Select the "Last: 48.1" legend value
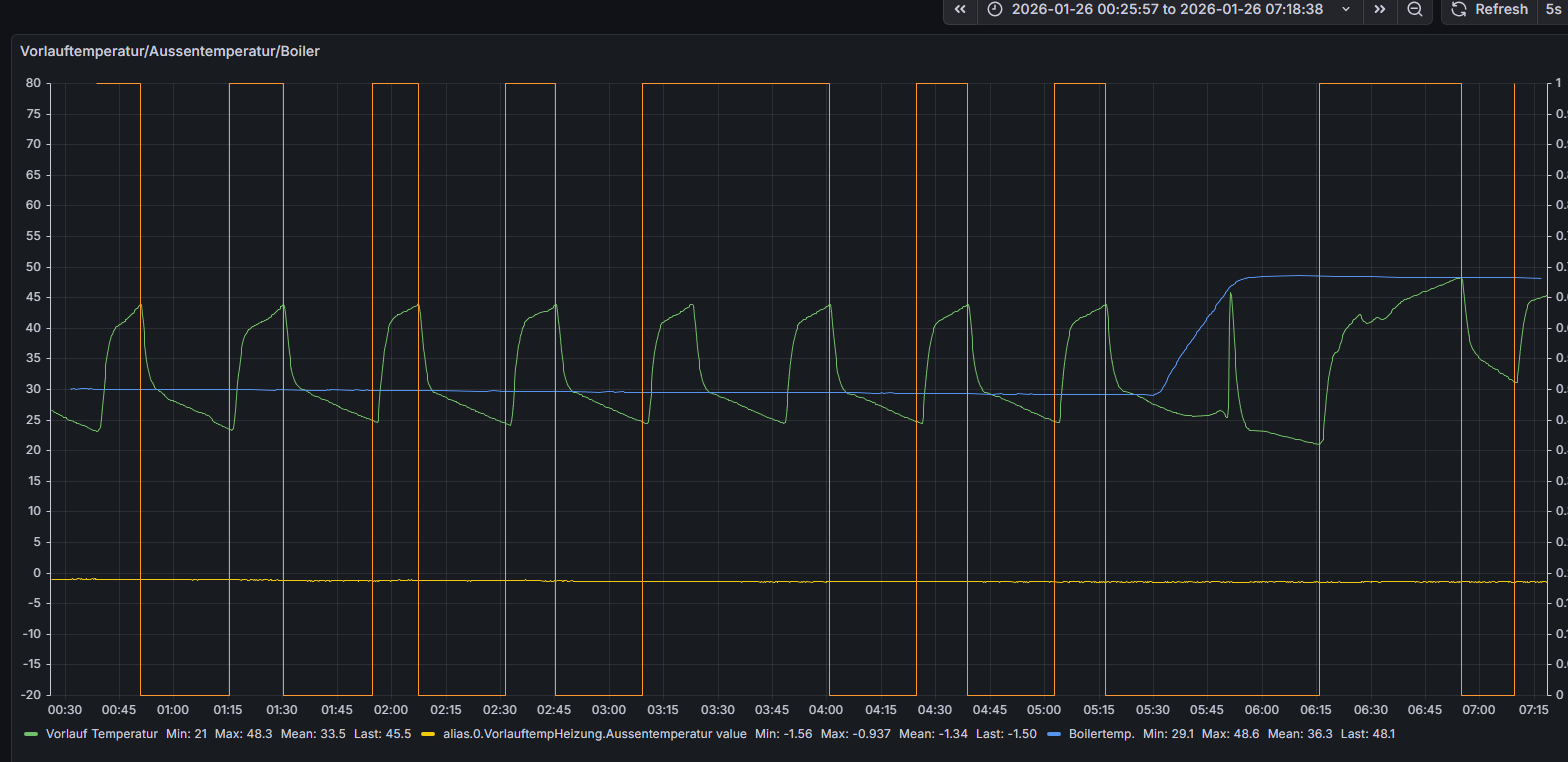1568x762 pixels. tap(1368, 733)
